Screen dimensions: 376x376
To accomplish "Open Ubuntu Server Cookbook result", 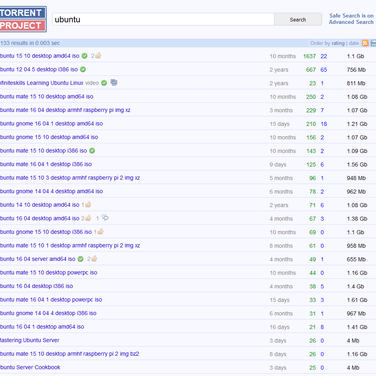I will pos(30,367).
